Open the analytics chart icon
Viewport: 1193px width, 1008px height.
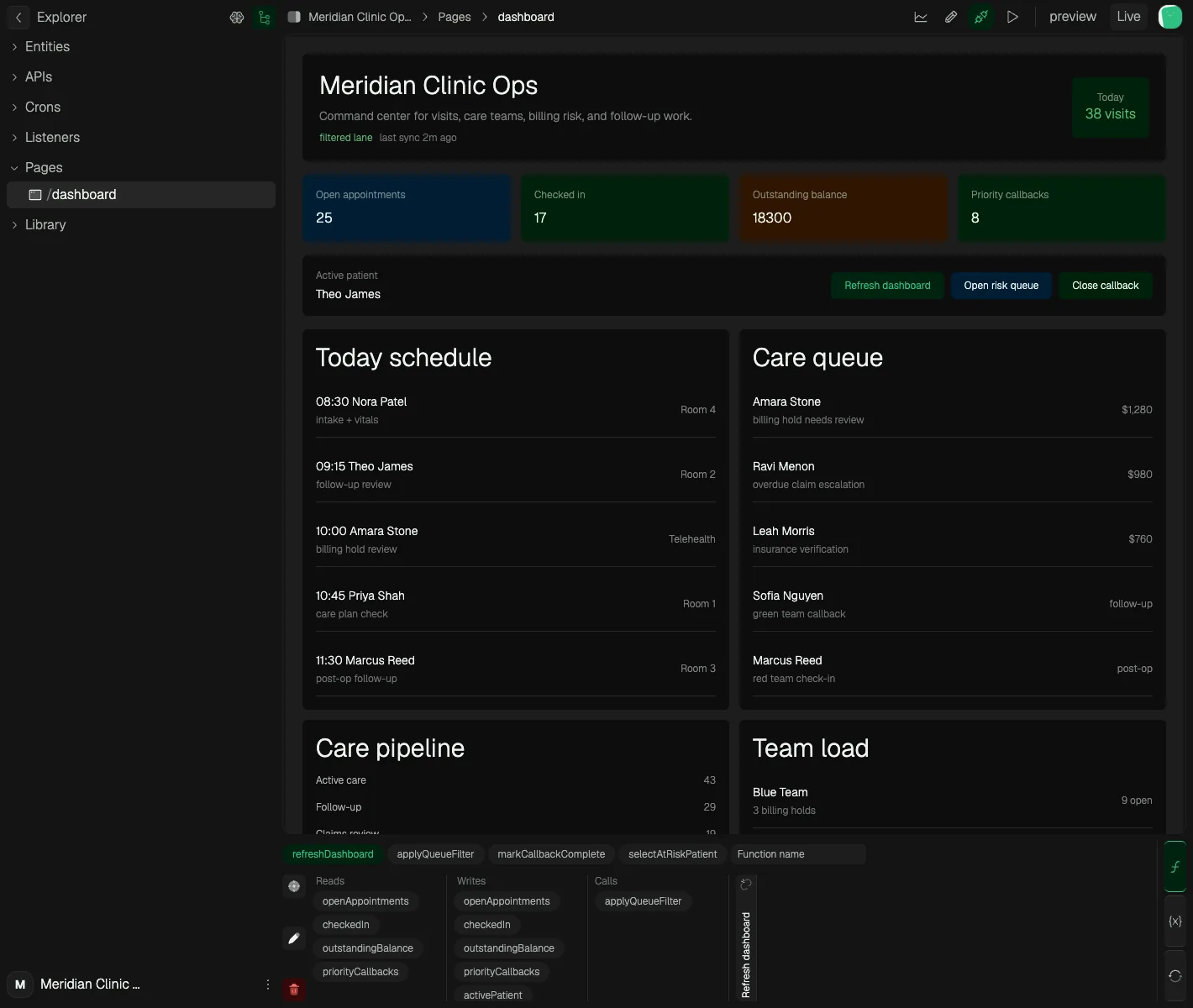tap(921, 17)
